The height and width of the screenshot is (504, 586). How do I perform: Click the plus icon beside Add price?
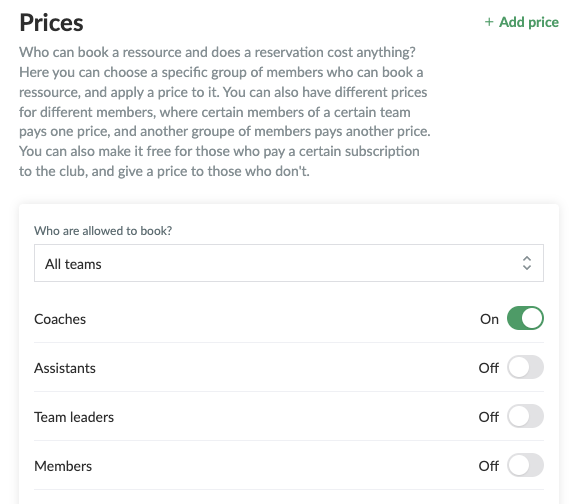pos(489,22)
